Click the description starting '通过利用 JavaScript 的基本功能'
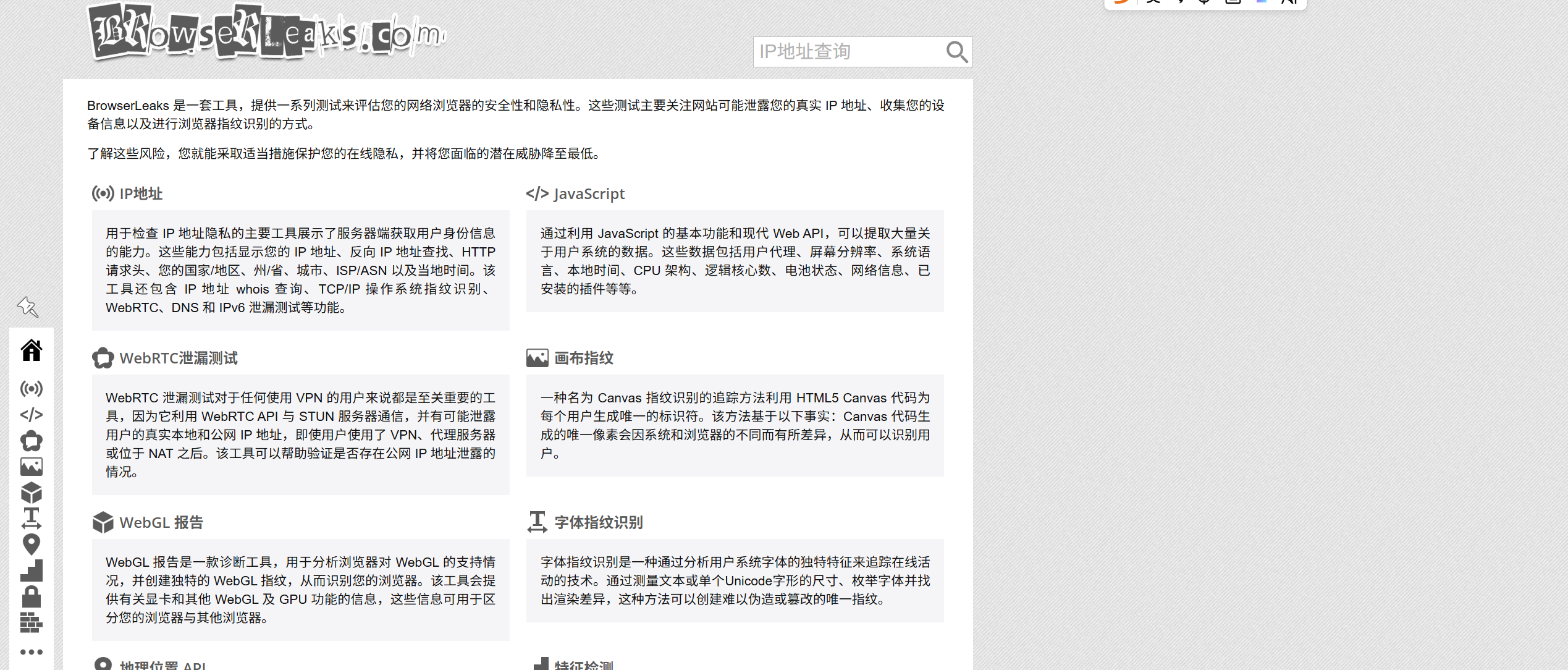The image size is (1568, 670). [x=735, y=261]
